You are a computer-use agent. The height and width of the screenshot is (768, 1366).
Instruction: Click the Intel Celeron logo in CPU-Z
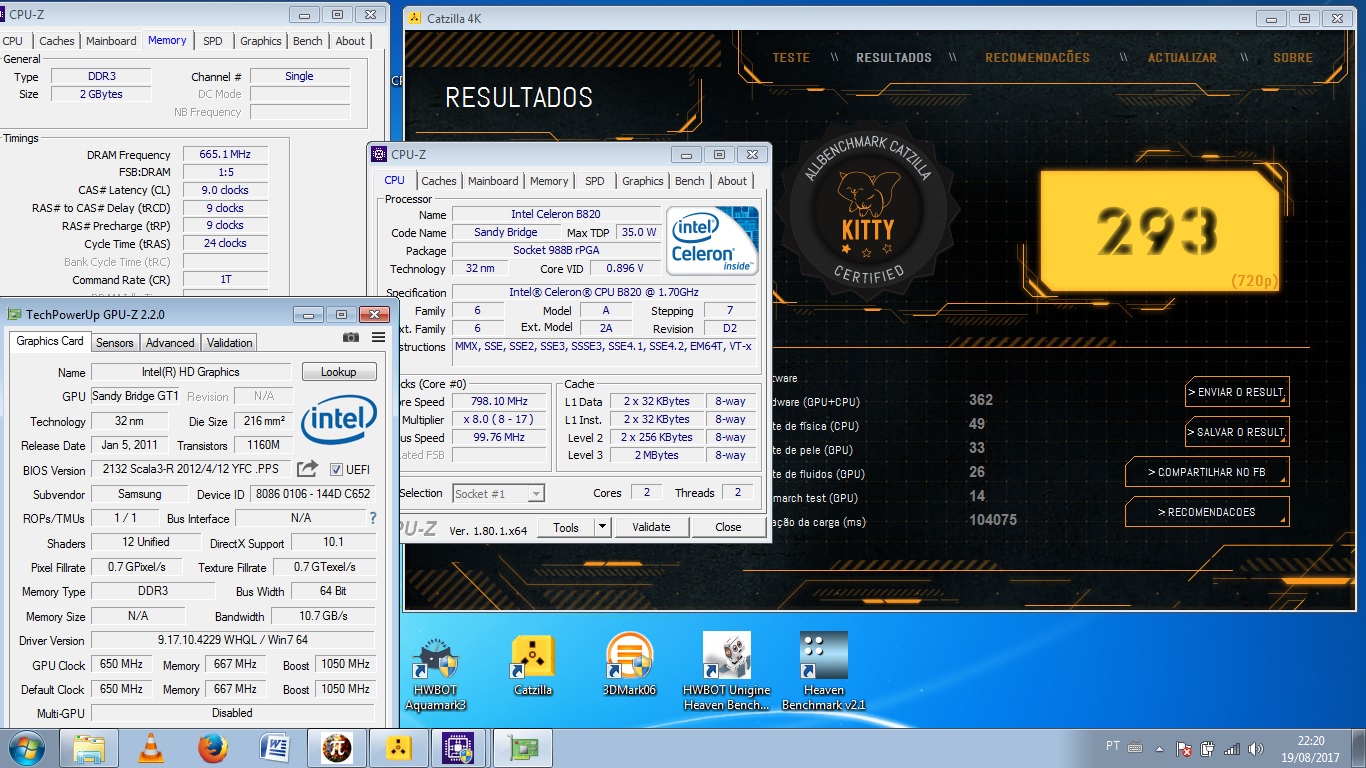point(713,240)
